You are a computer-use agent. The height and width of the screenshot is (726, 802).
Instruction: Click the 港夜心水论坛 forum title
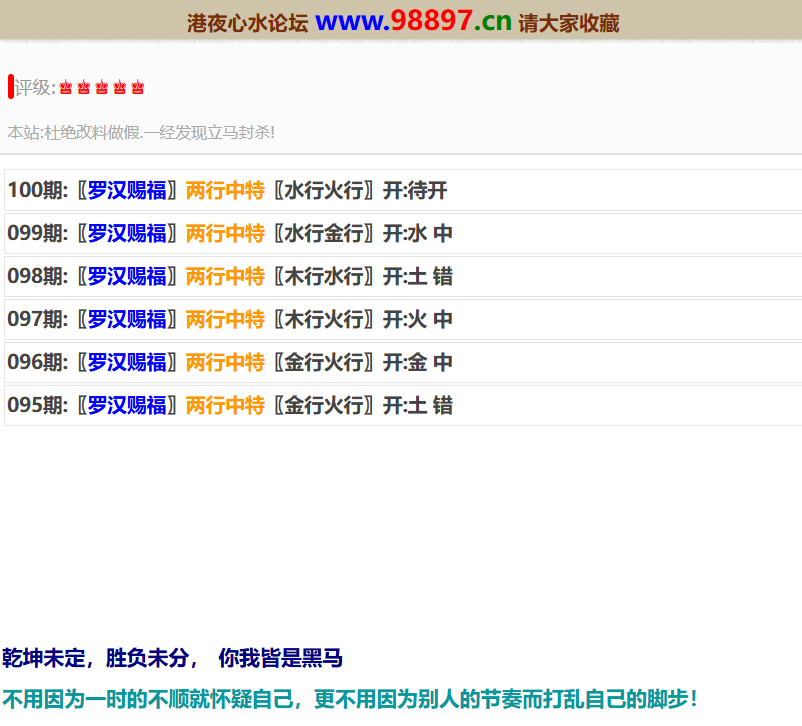pyautogui.click(x=247, y=23)
